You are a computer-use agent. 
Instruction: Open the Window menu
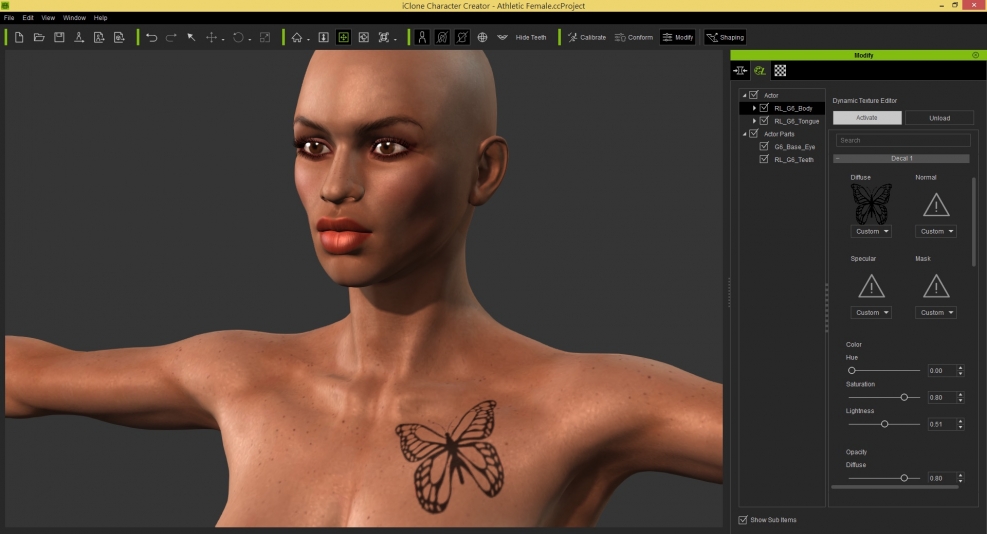(x=74, y=18)
